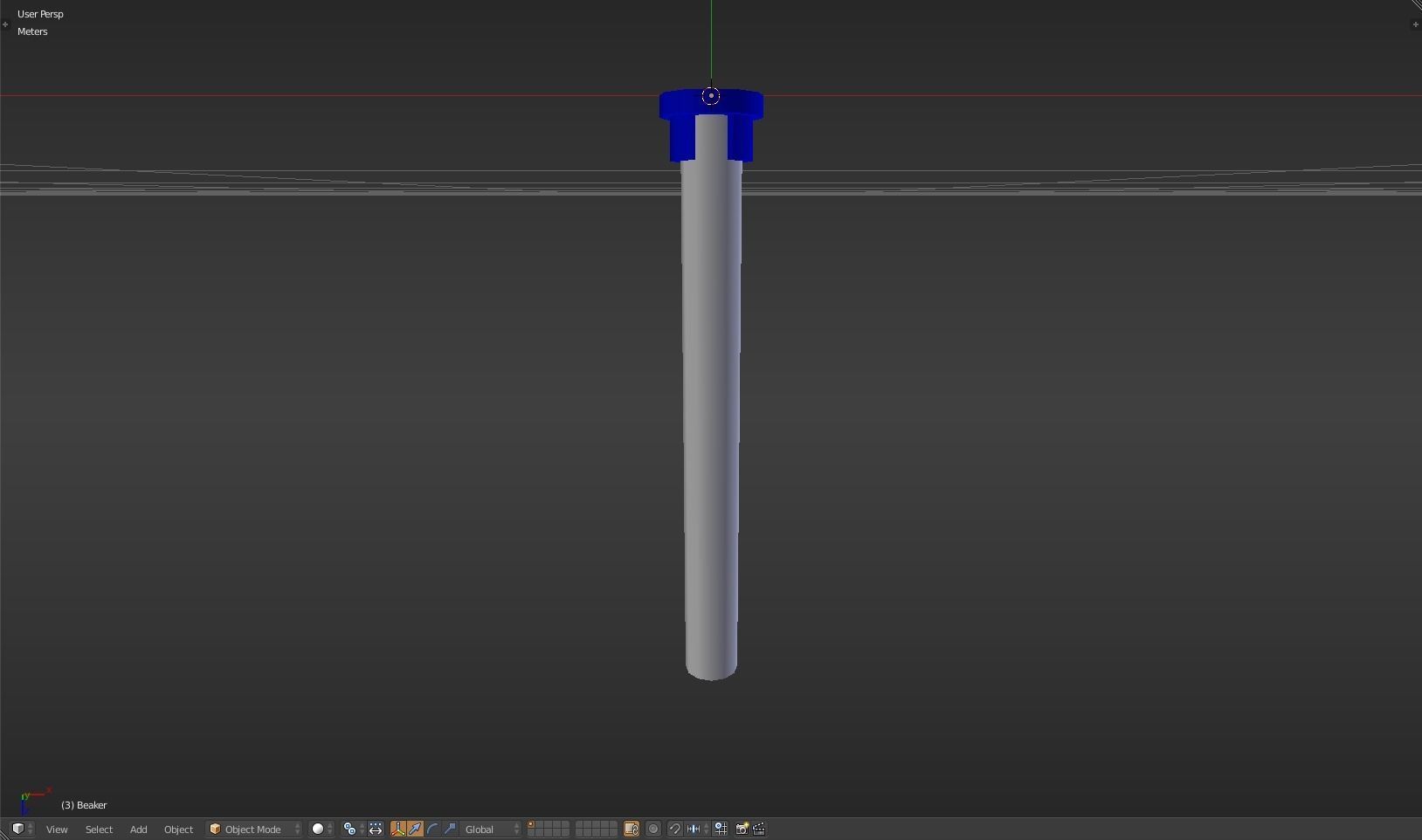
Task: Click the User Persp view label
Action: click(40, 14)
